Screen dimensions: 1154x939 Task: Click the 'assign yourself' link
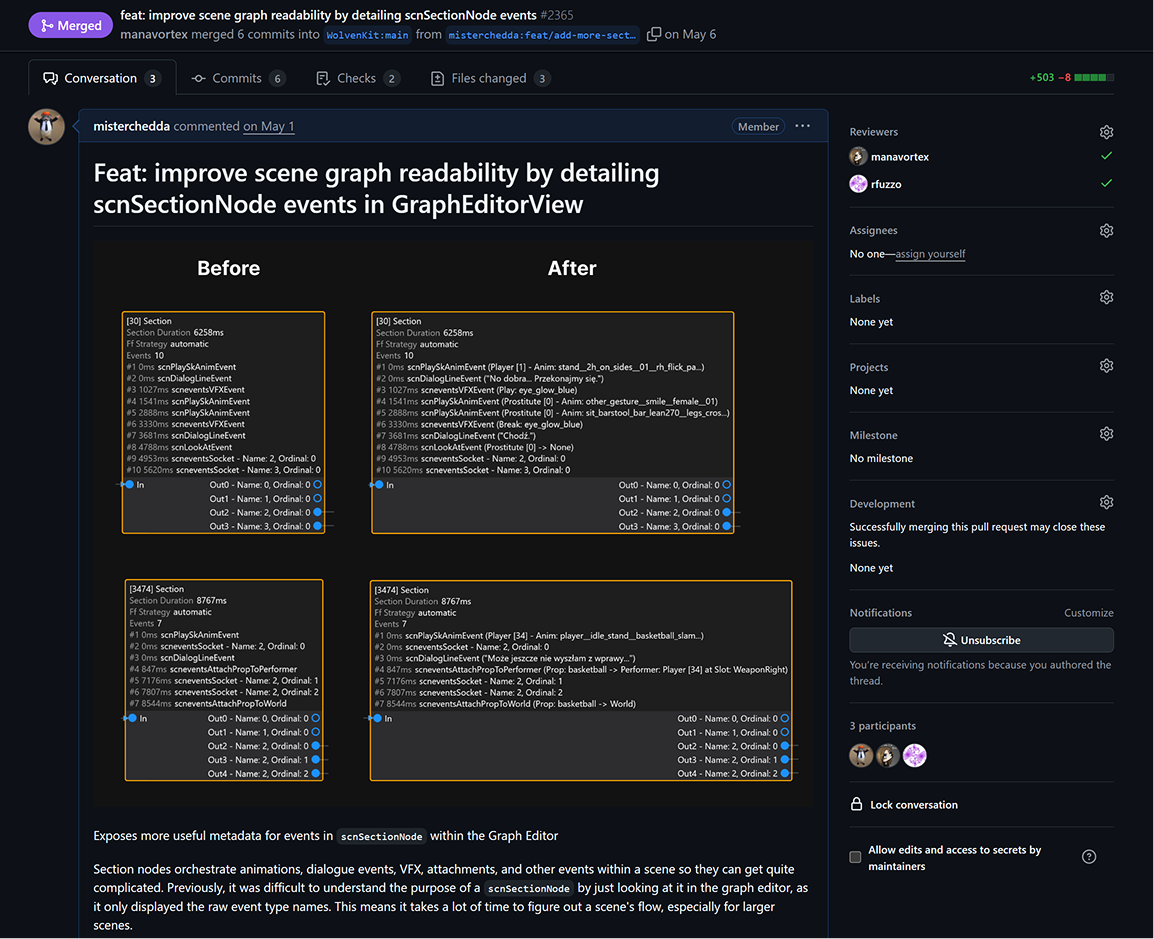(930, 254)
